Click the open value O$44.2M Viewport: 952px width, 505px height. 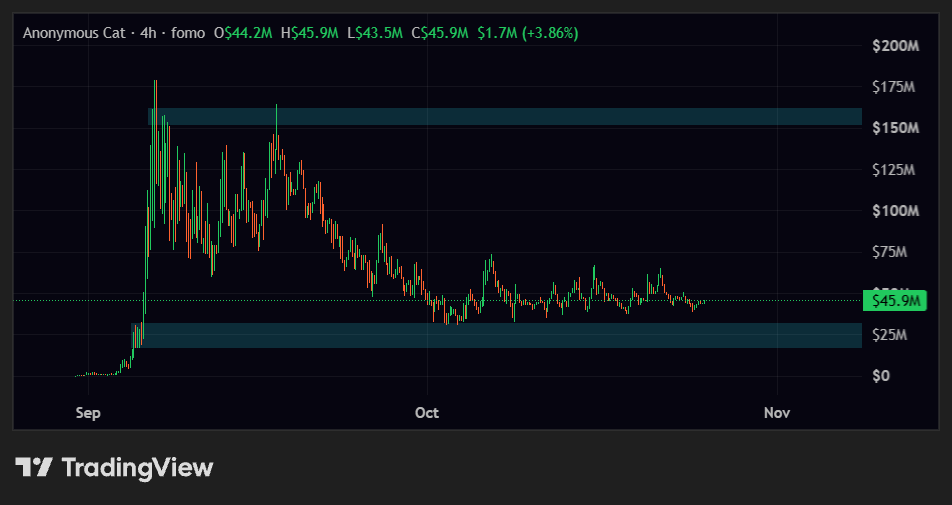[243, 33]
